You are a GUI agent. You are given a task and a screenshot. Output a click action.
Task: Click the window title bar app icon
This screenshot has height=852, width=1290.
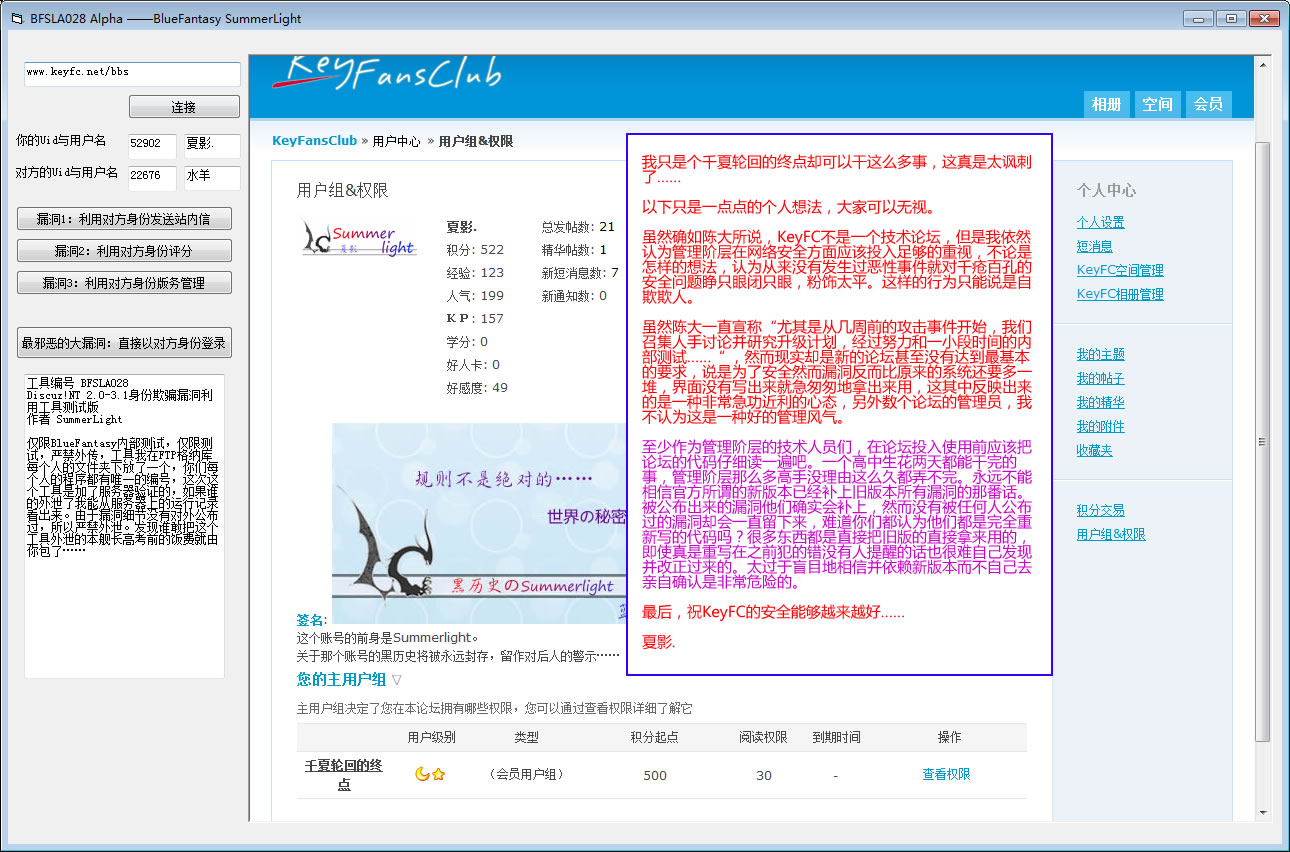coord(17,18)
